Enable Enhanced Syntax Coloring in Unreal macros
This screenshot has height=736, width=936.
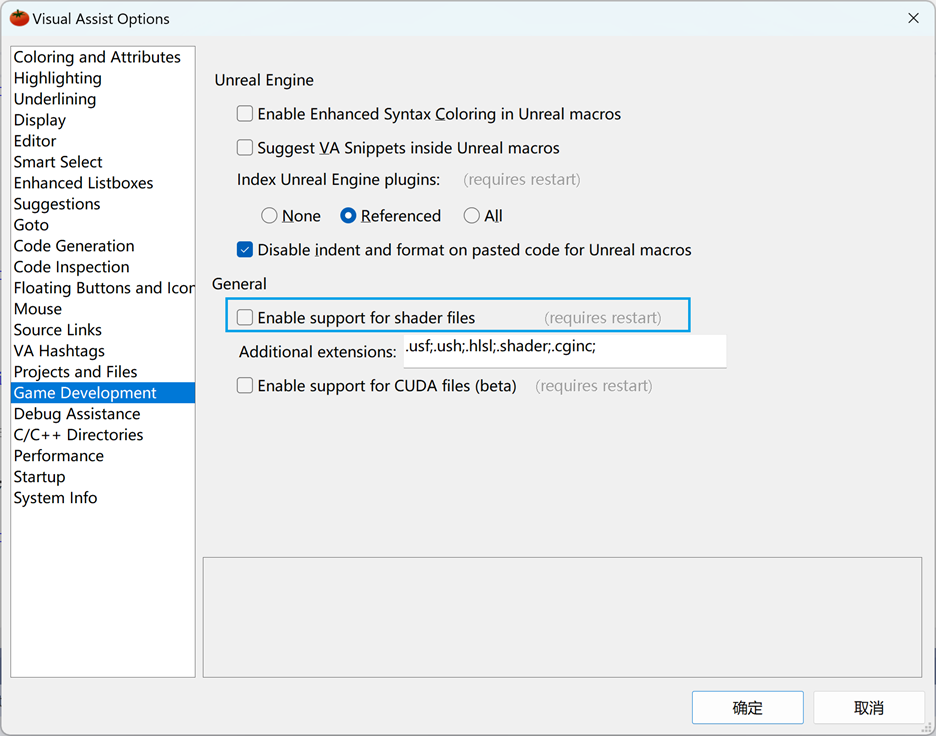tap(245, 114)
